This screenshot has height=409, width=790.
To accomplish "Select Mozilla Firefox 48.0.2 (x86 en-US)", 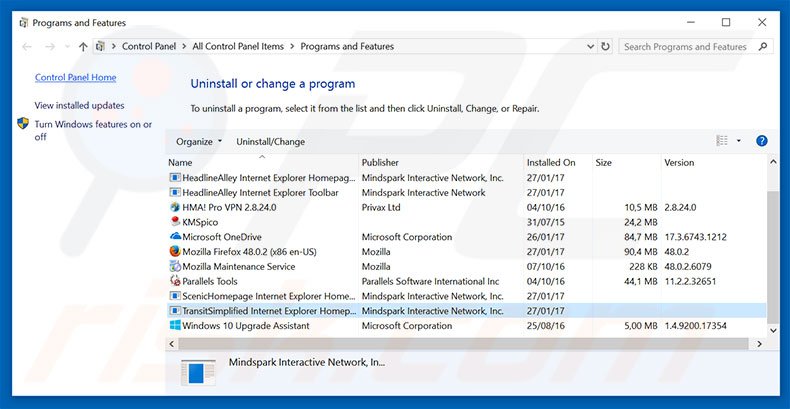I will tap(249, 251).
